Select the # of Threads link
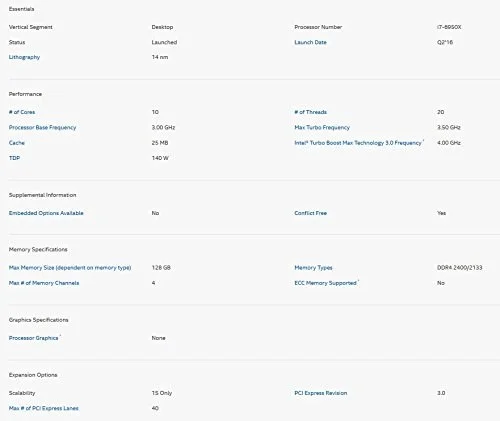Screen dimensions: 500x421 310,112
